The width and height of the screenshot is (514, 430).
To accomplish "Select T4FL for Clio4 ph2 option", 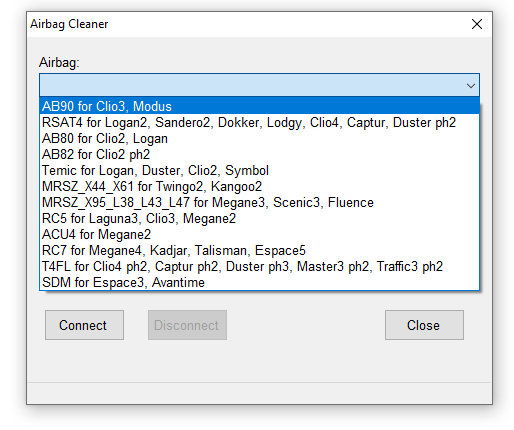I will (259, 266).
